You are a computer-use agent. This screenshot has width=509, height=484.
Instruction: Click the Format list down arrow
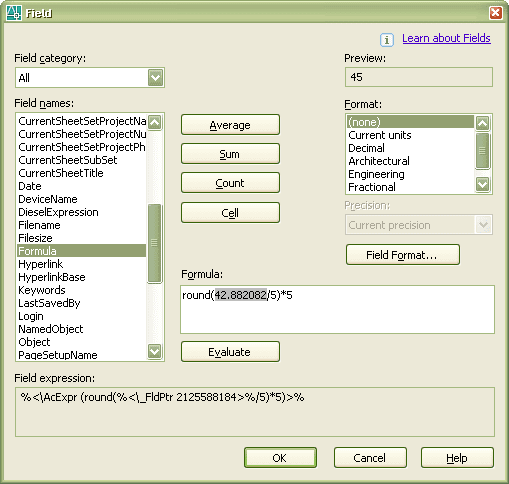pyautogui.click(x=483, y=184)
